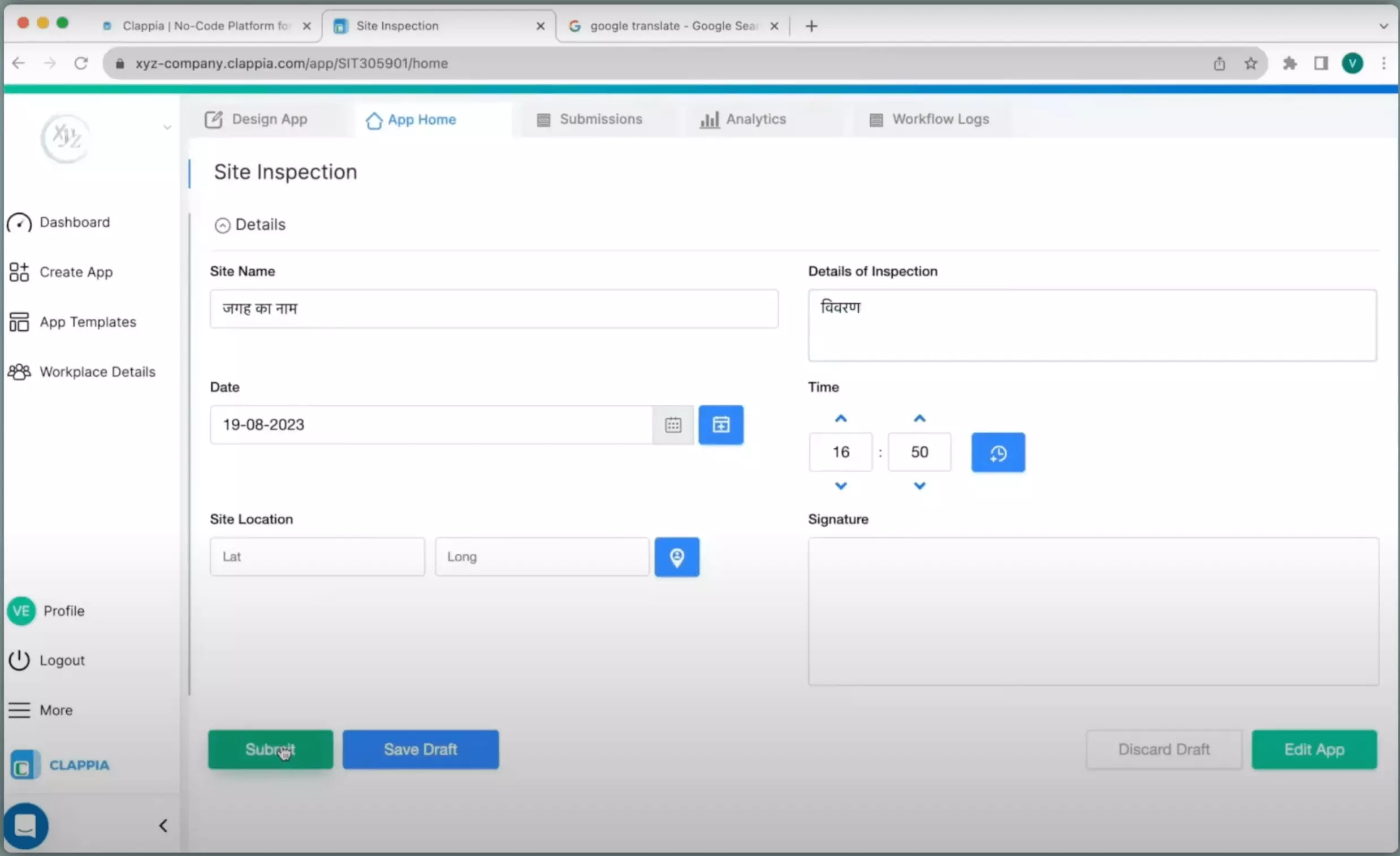Click the Lat input field
Viewport: 1400px width, 856px height.
tap(317, 557)
